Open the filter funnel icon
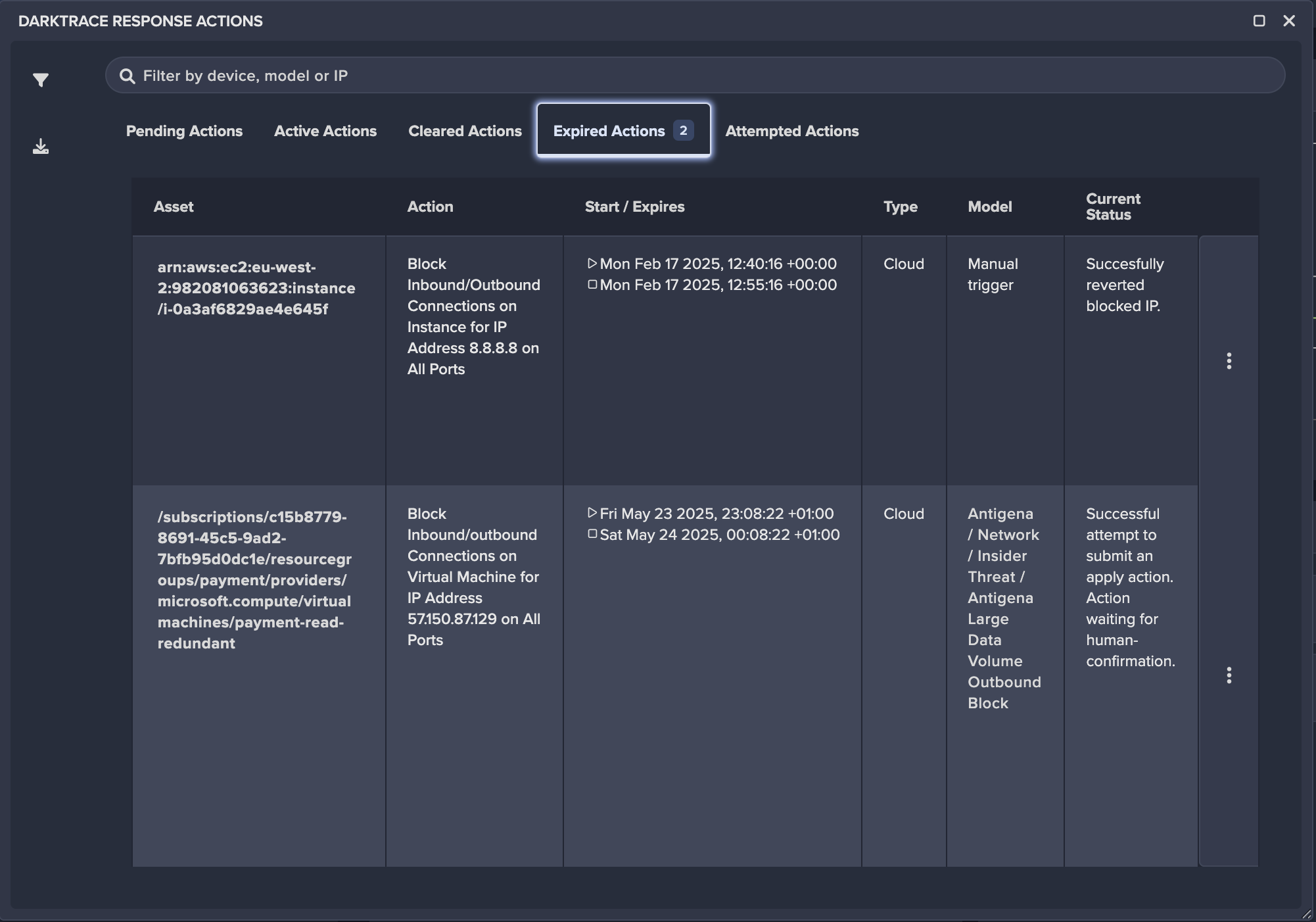Viewport: 1316px width, 922px height. [x=41, y=80]
